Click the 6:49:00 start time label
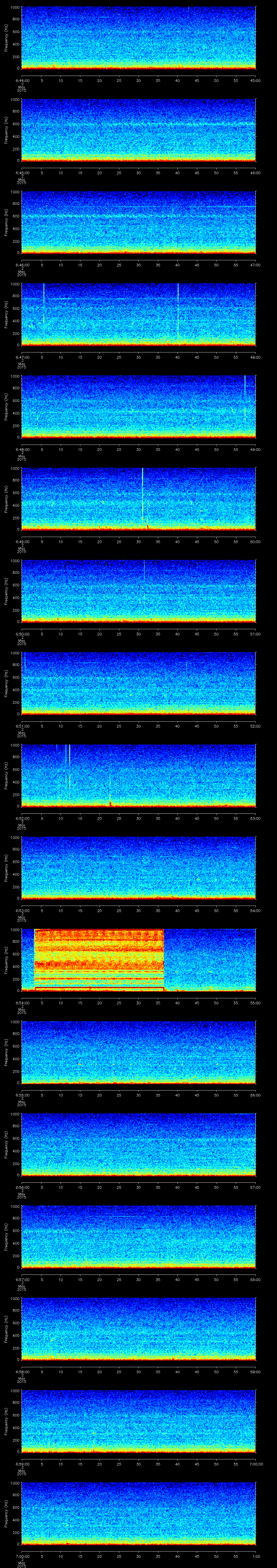 (22, 542)
